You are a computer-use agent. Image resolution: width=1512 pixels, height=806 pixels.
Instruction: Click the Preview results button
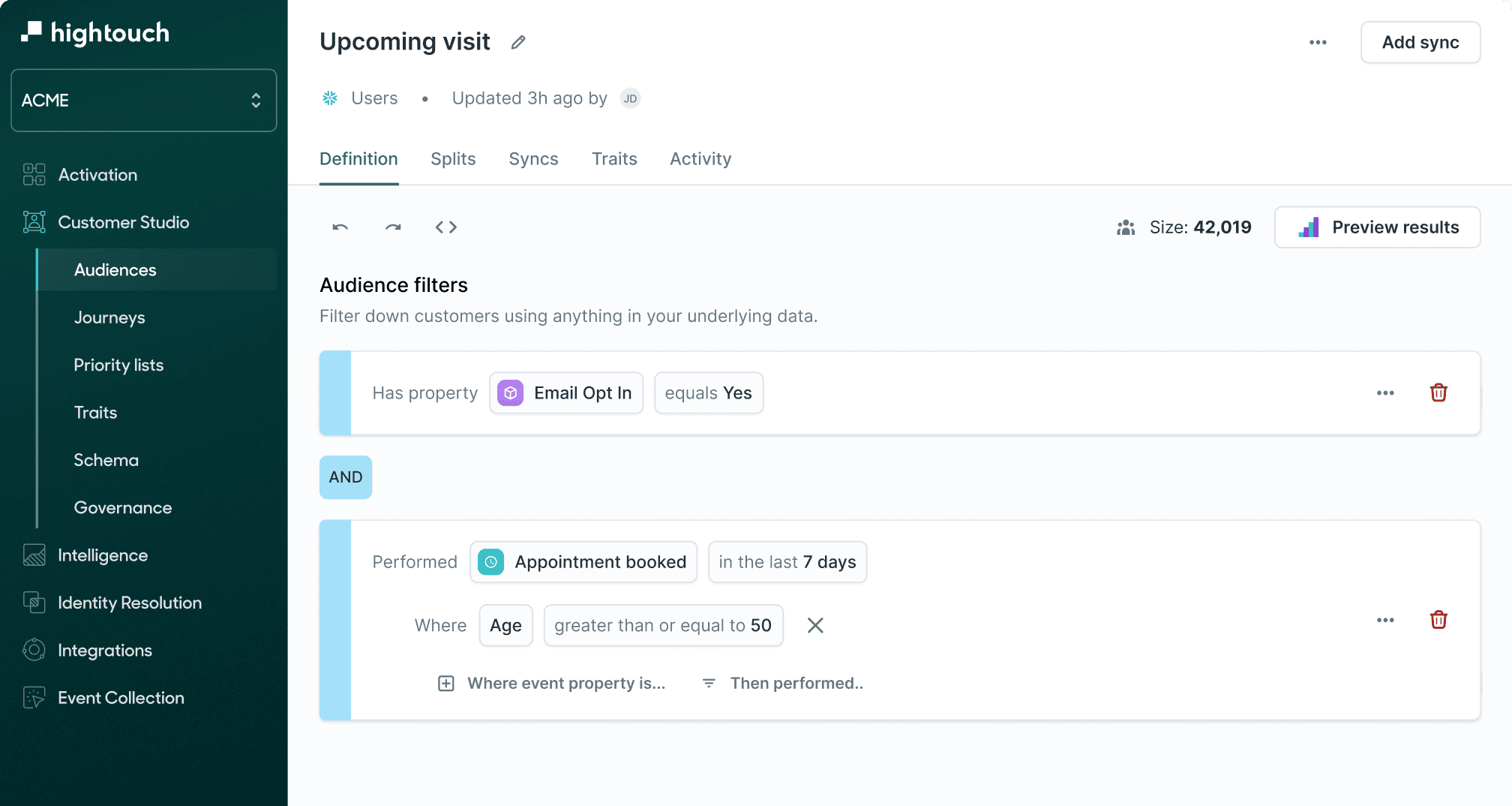[x=1377, y=227]
